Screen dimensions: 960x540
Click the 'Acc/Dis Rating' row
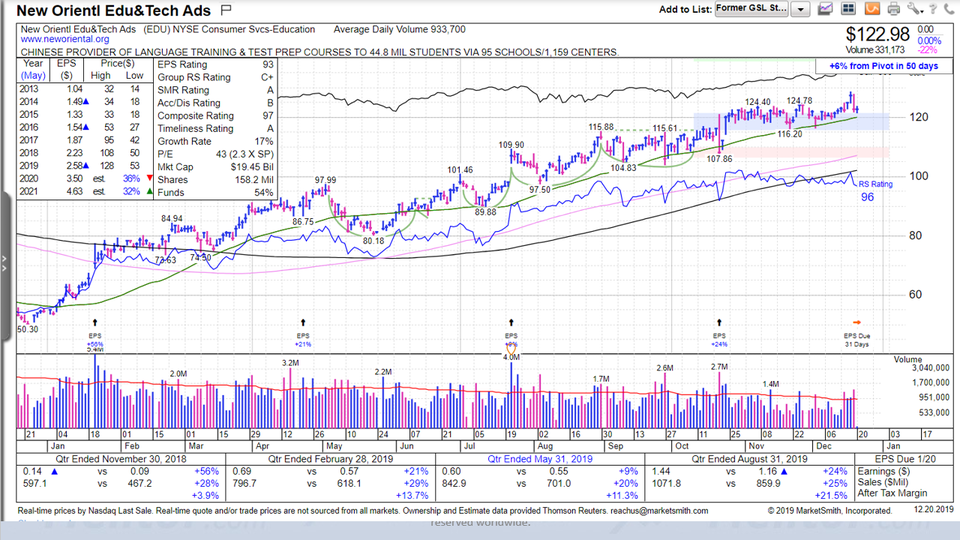pos(216,103)
